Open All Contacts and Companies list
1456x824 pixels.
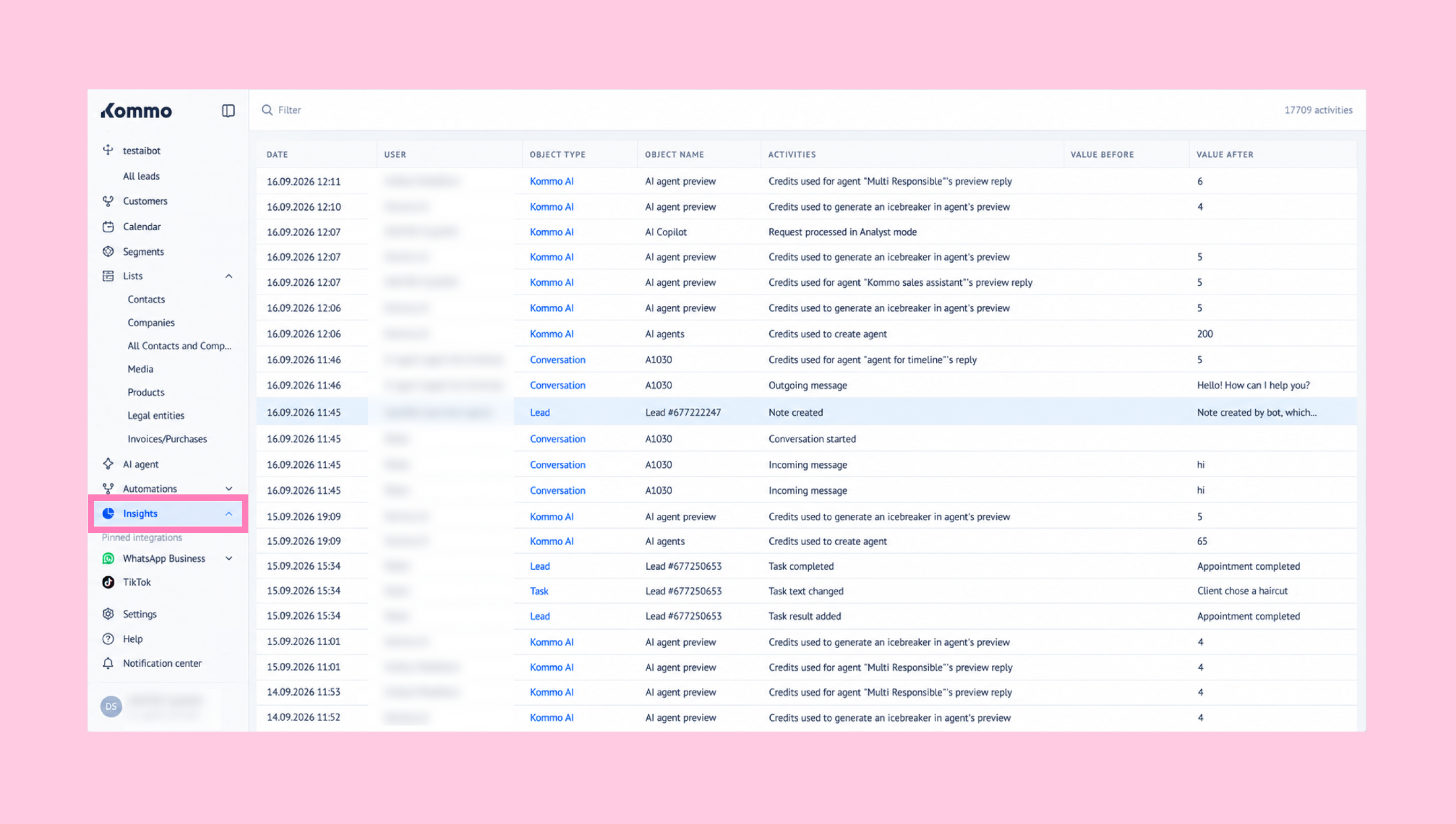click(x=179, y=346)
